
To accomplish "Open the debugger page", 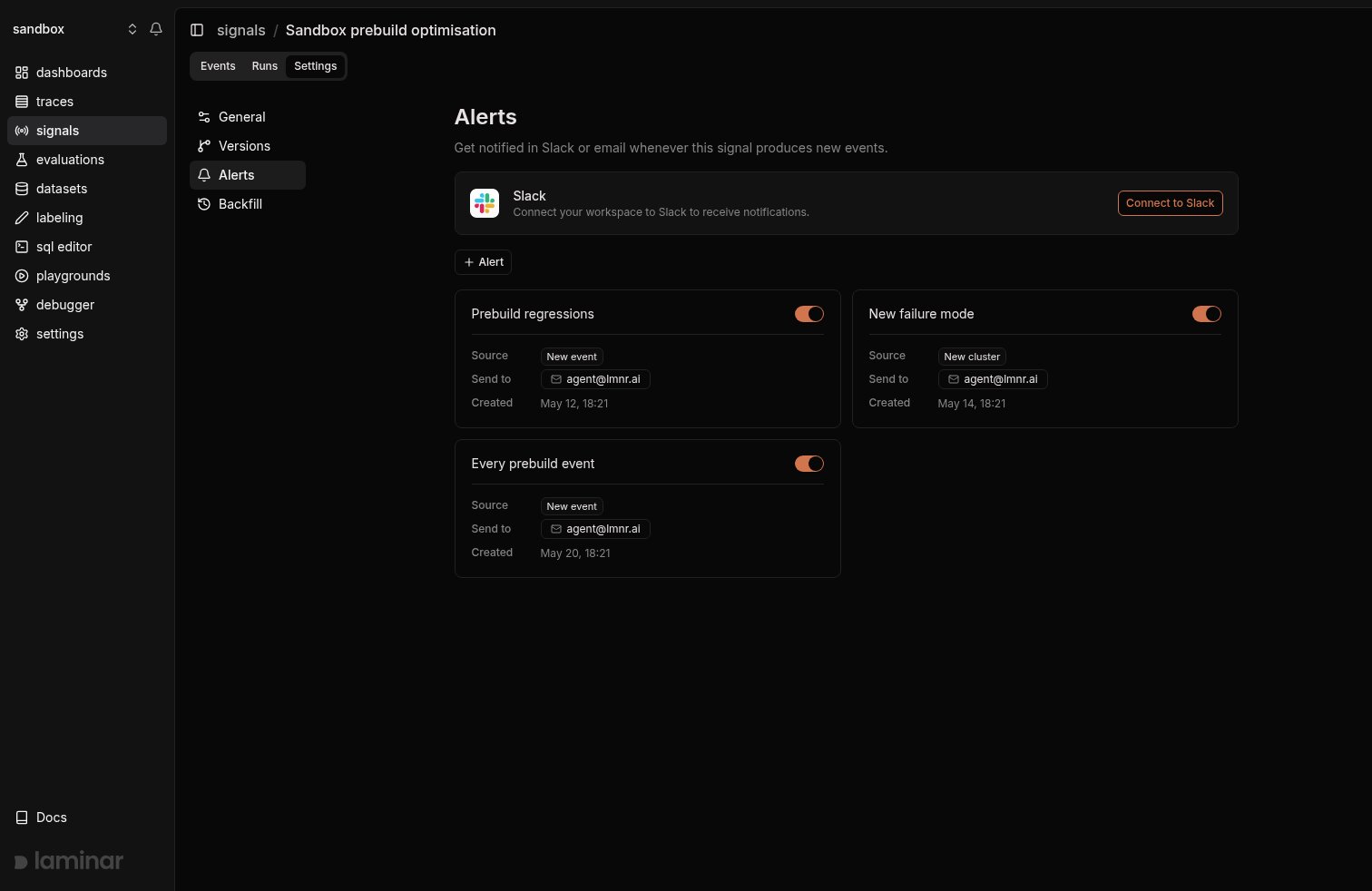I will pos(87,305).
